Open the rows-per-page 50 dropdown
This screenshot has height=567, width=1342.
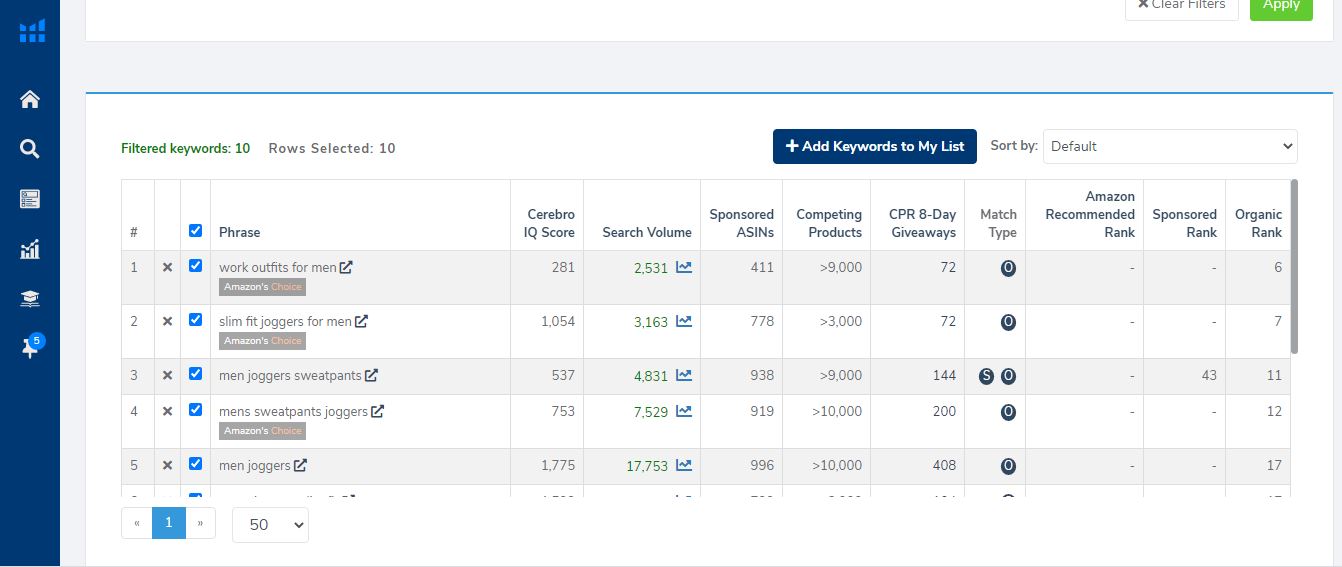[x=270, y=524]
